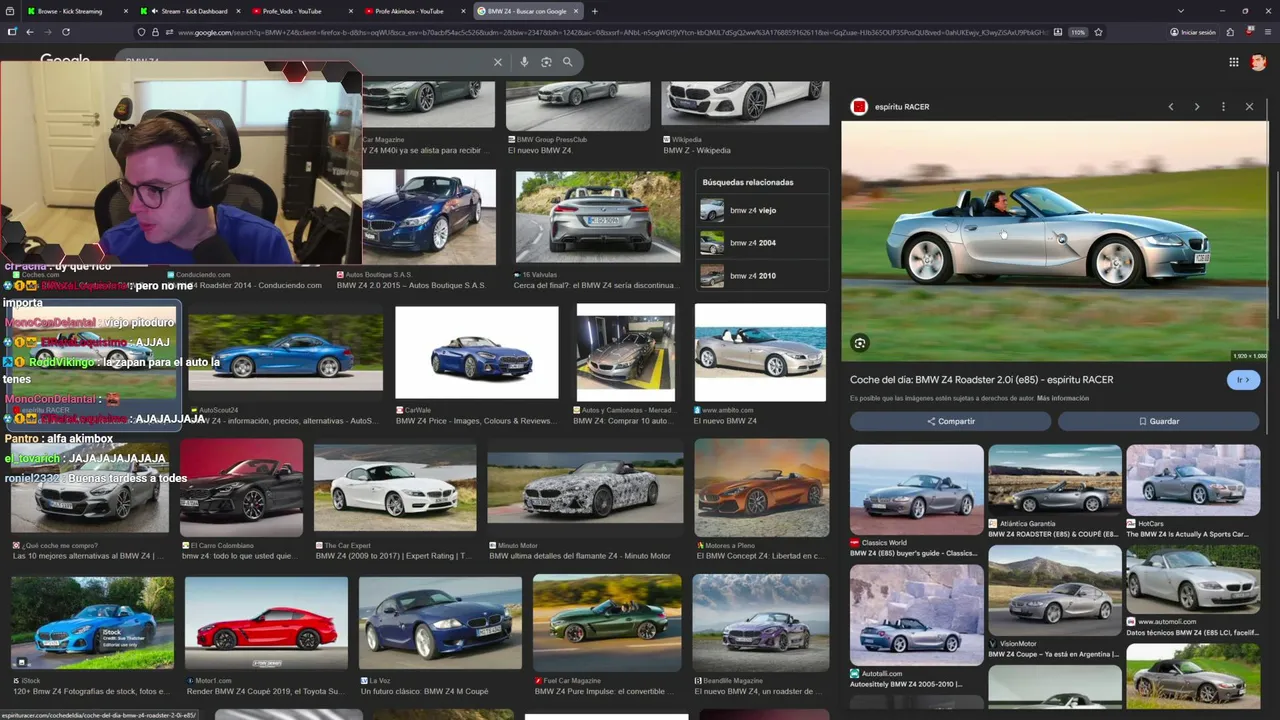Image resolution: width=1280 pixels, height=720 pixels.
Task: Open Coche del día BMW Z4 Roadster title
Action: pyautogui.click(x=981, y=380)
